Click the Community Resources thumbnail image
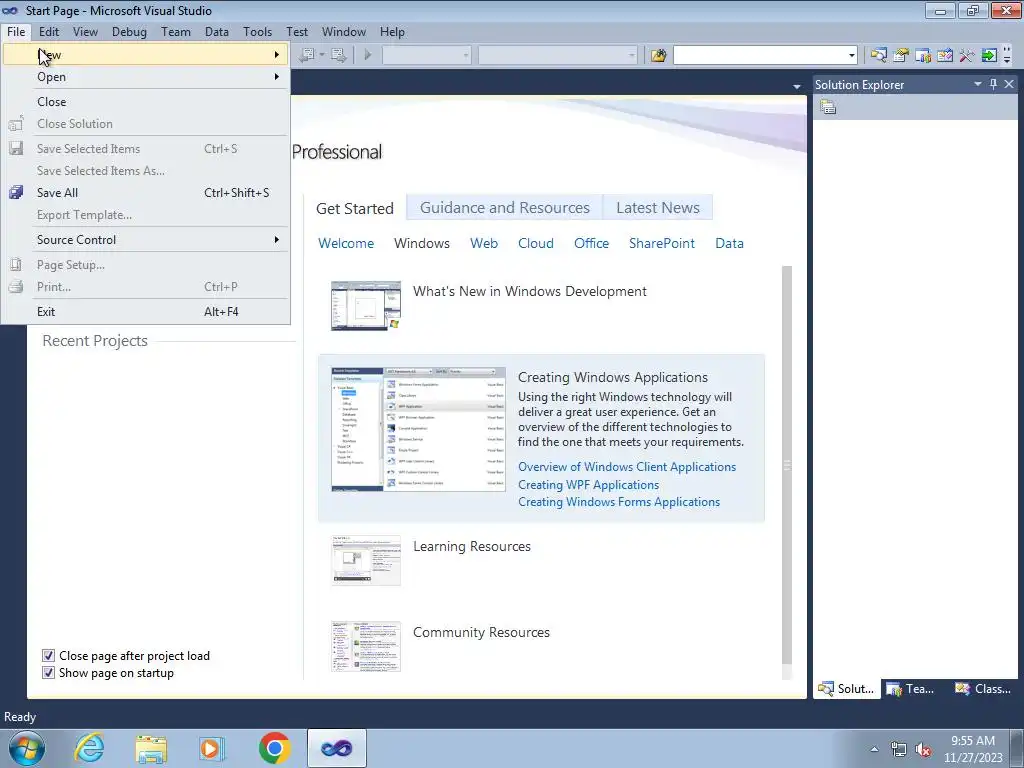 tap(366, 647)
